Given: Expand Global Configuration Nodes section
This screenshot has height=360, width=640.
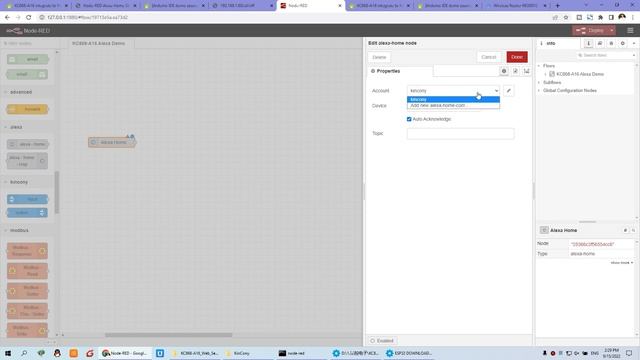Looking at the screenshot, I should click(539, 91).
